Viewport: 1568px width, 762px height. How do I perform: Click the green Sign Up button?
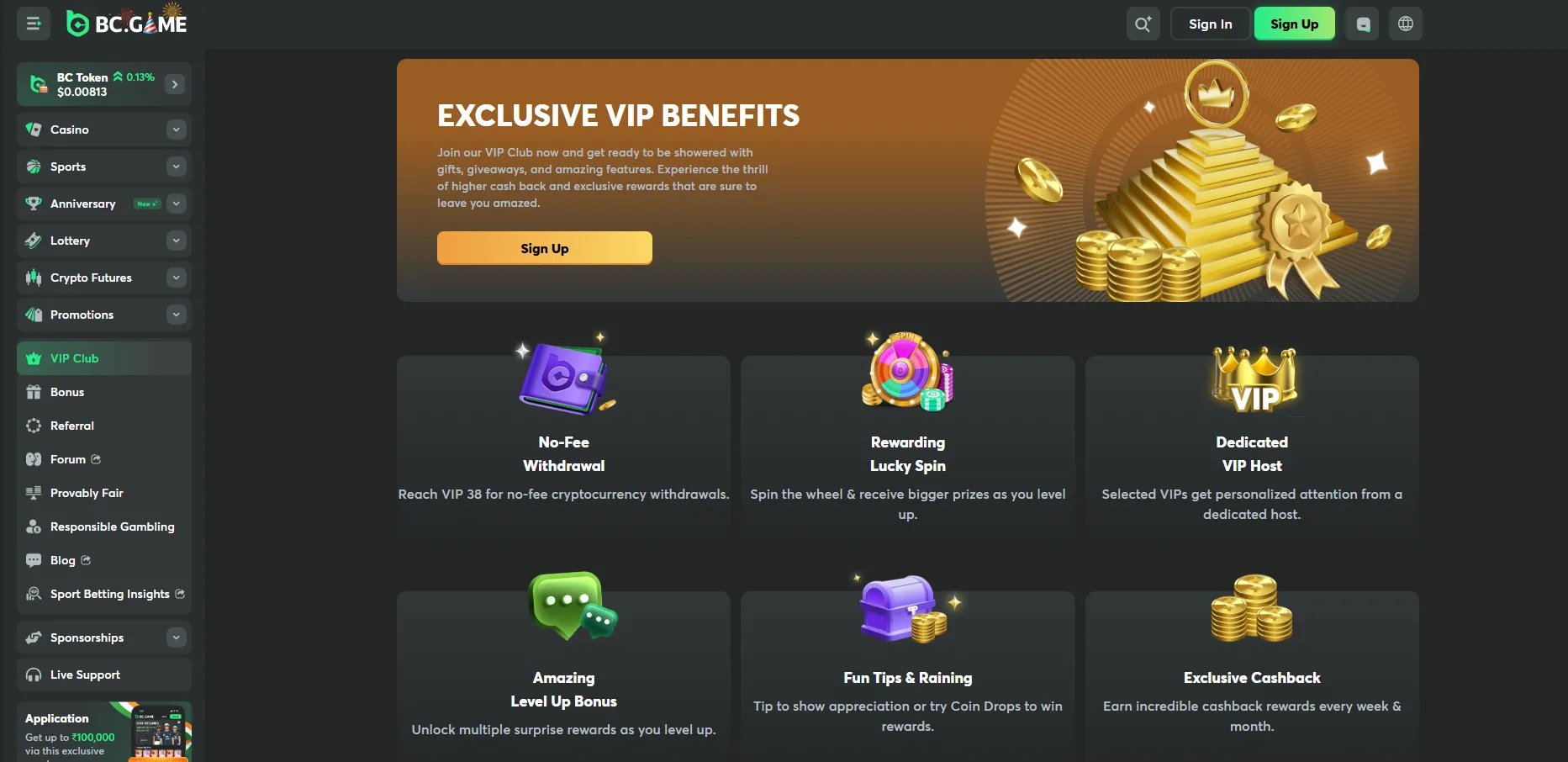click(x=1294, y=24)
